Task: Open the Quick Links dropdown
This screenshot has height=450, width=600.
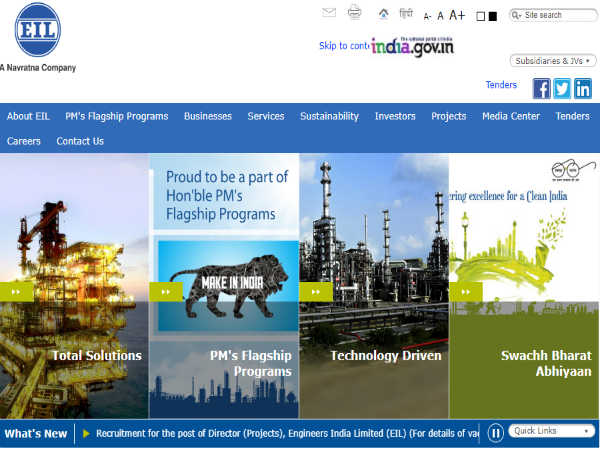Action: coord(551,432)
